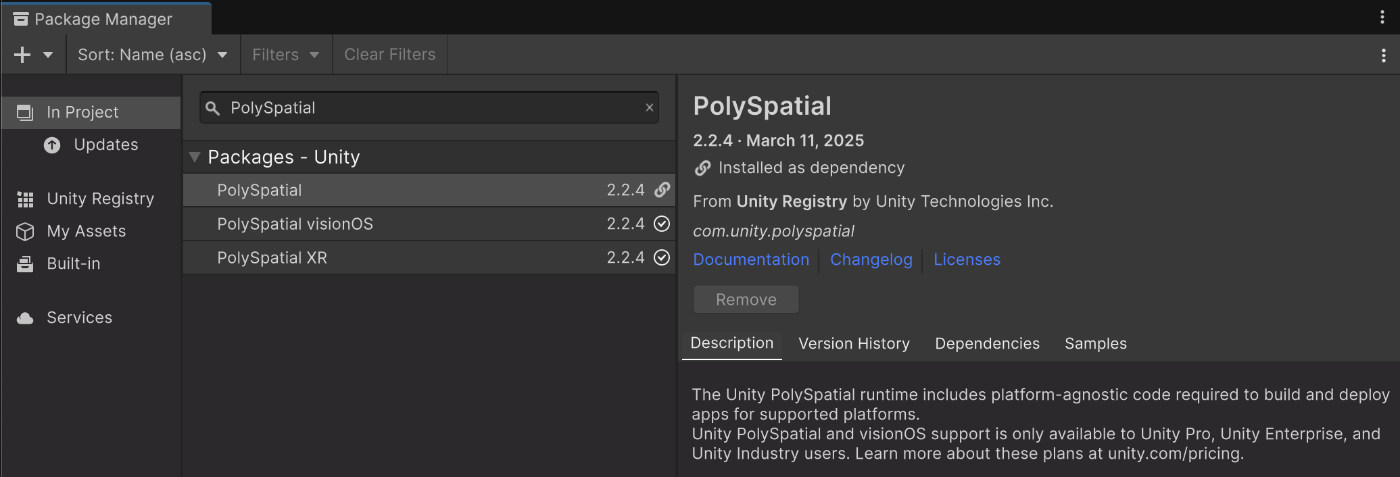Open the Licenses link
1400x477 pixels.
coord(967,260)
